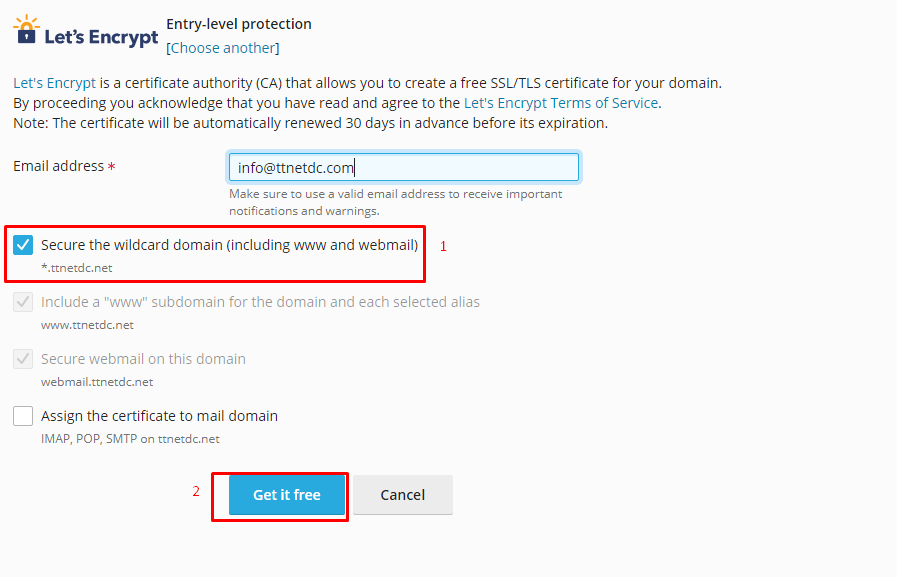Click the IMAP, POP, SMTP description text

130,439
